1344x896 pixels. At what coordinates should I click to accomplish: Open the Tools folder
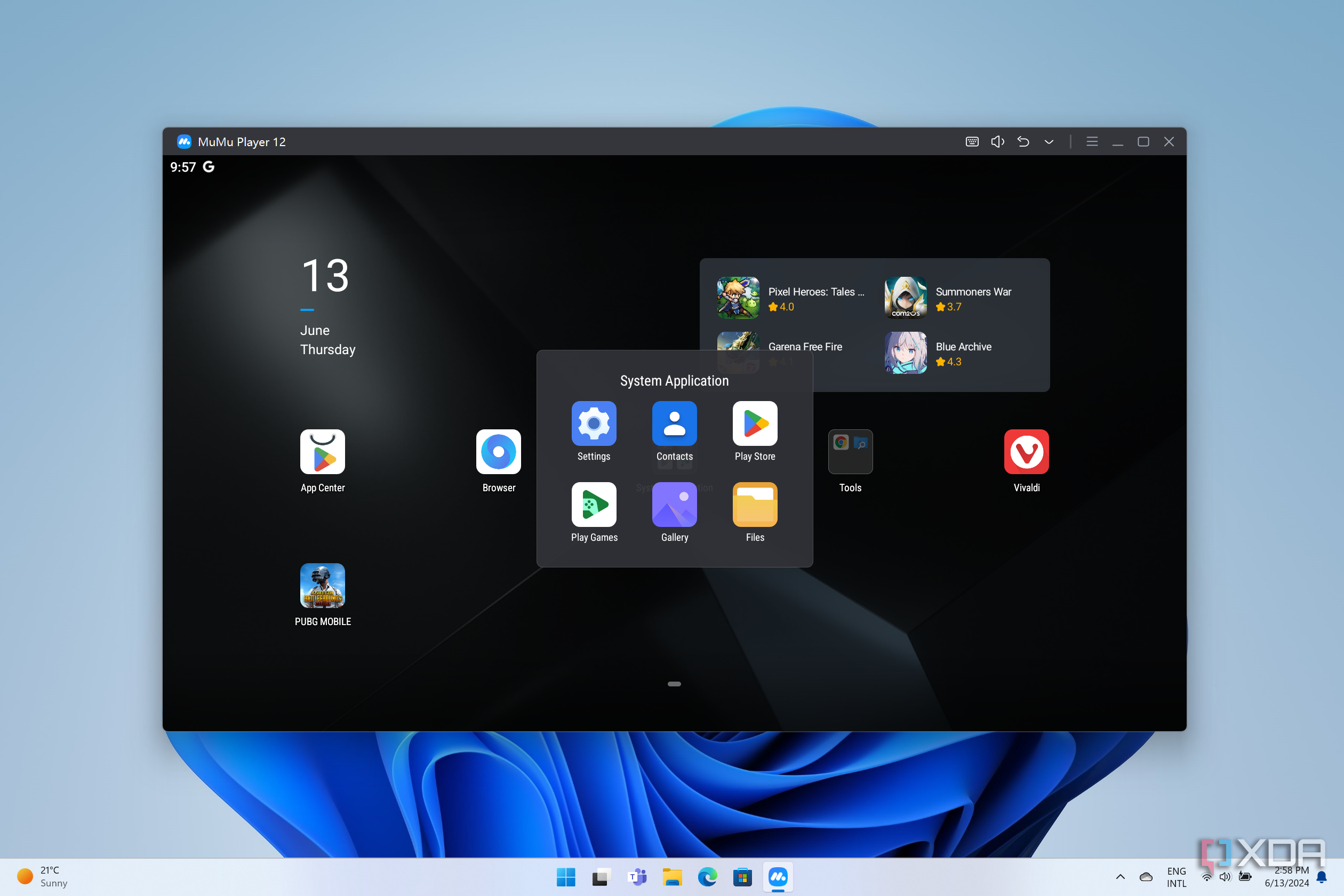tap(850, 451)
